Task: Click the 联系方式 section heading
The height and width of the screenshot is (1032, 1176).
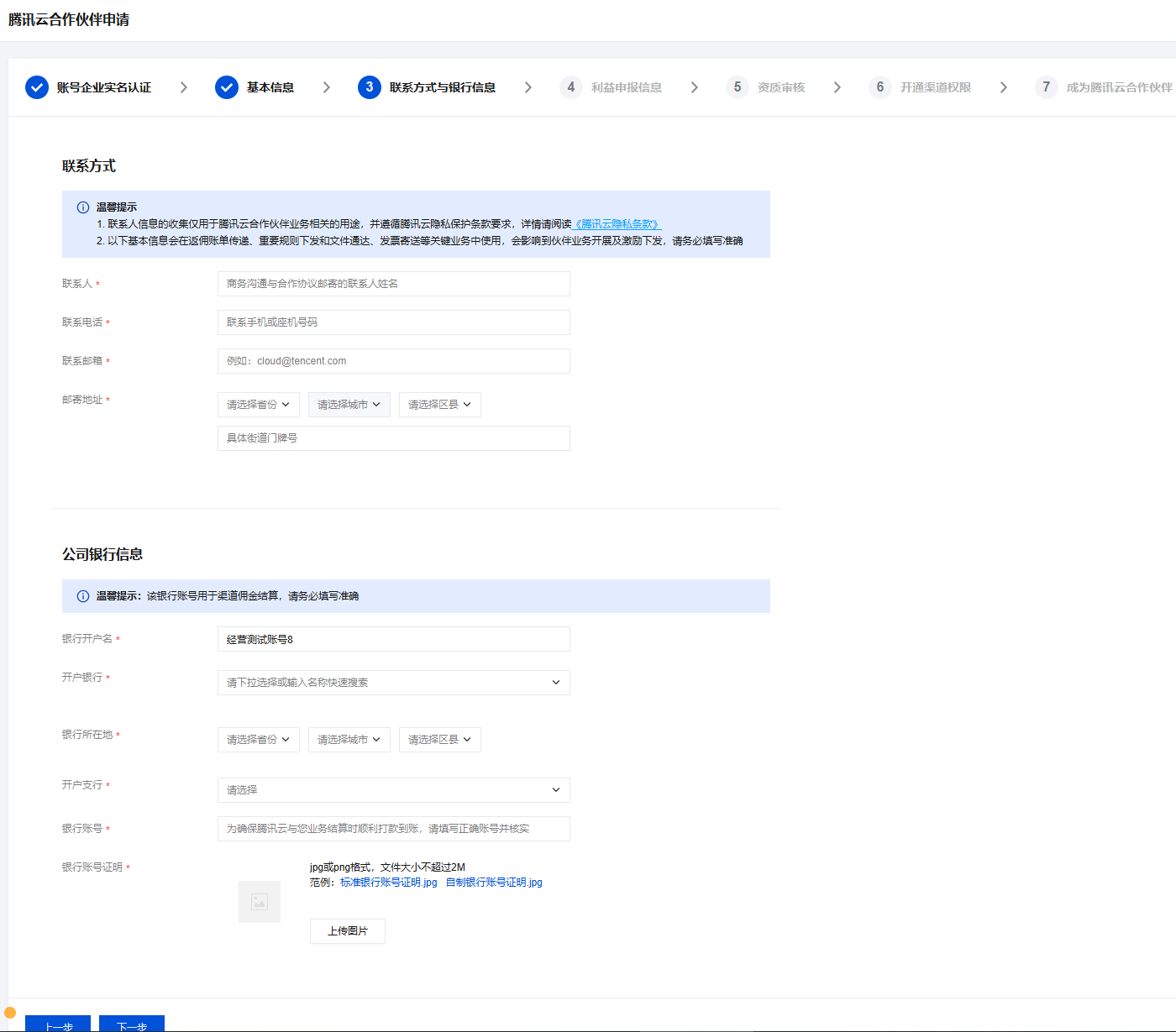Action: tap(89, 166)
